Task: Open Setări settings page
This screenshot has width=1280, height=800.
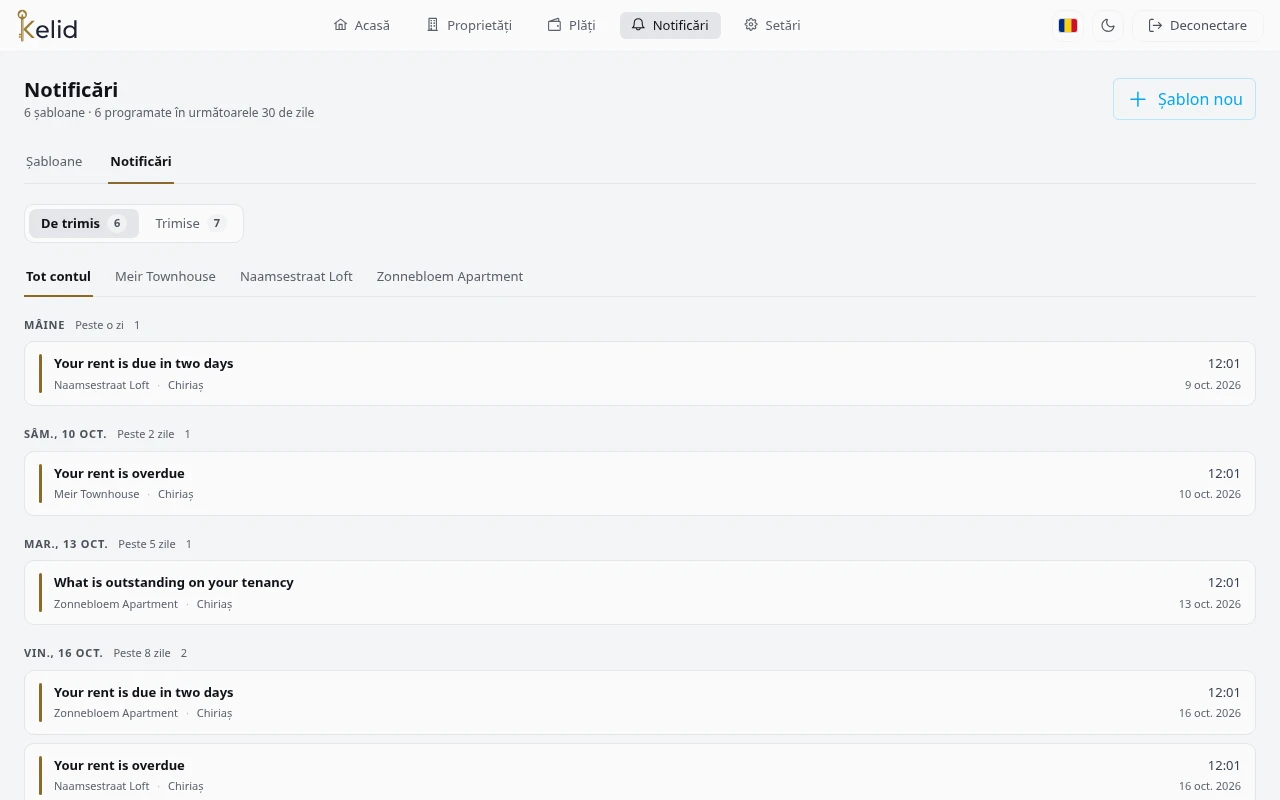Action: coord(772,25)
